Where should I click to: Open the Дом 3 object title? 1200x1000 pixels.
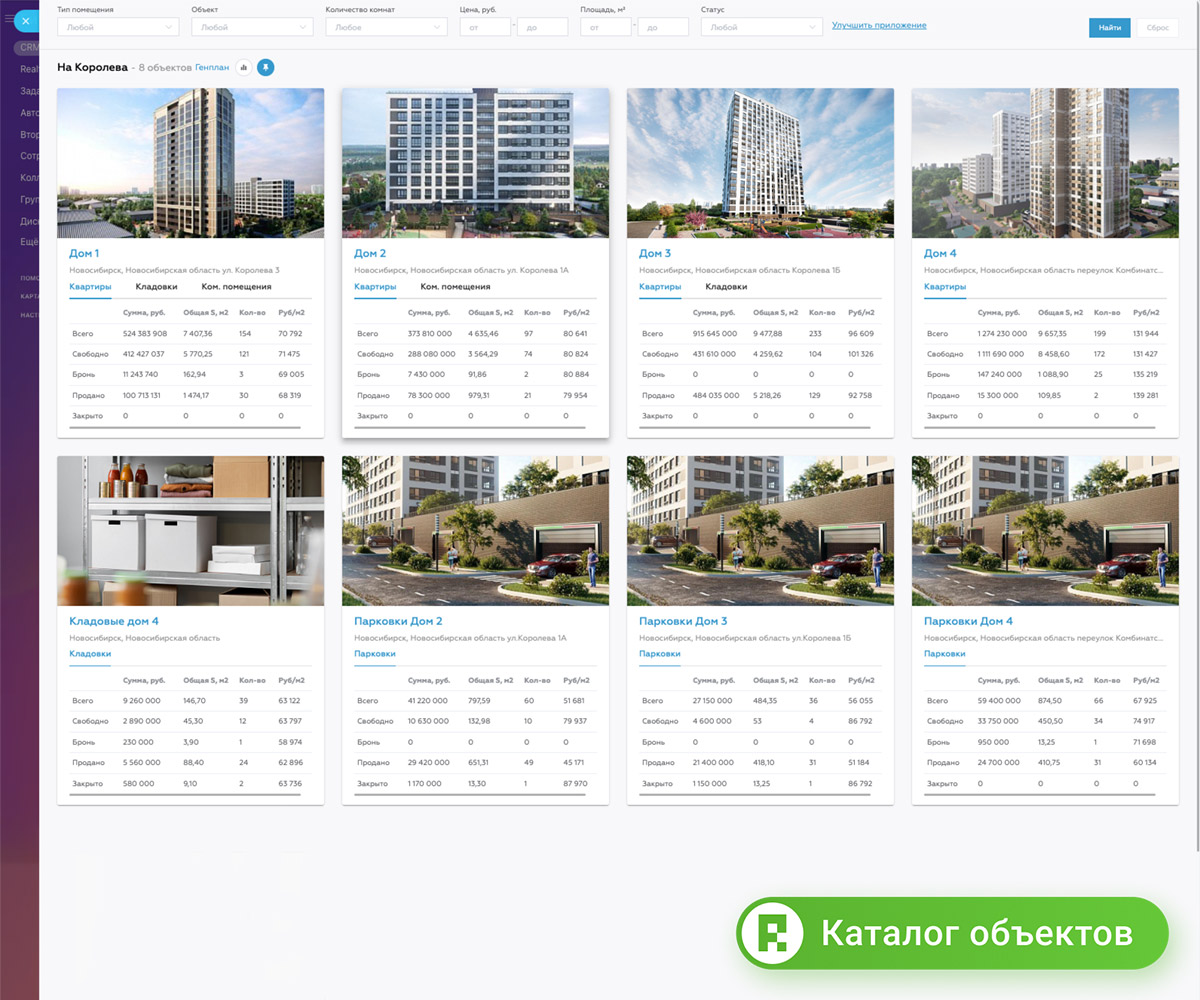pos(655,254)
